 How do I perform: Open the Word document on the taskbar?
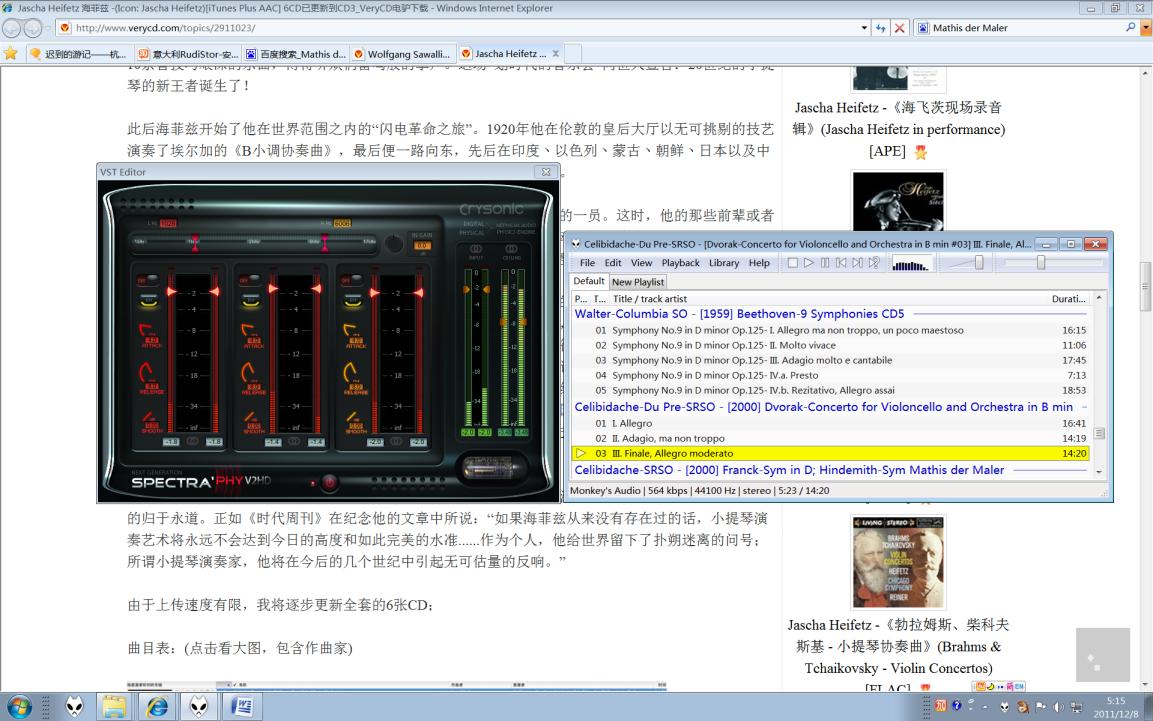point(242,706)
